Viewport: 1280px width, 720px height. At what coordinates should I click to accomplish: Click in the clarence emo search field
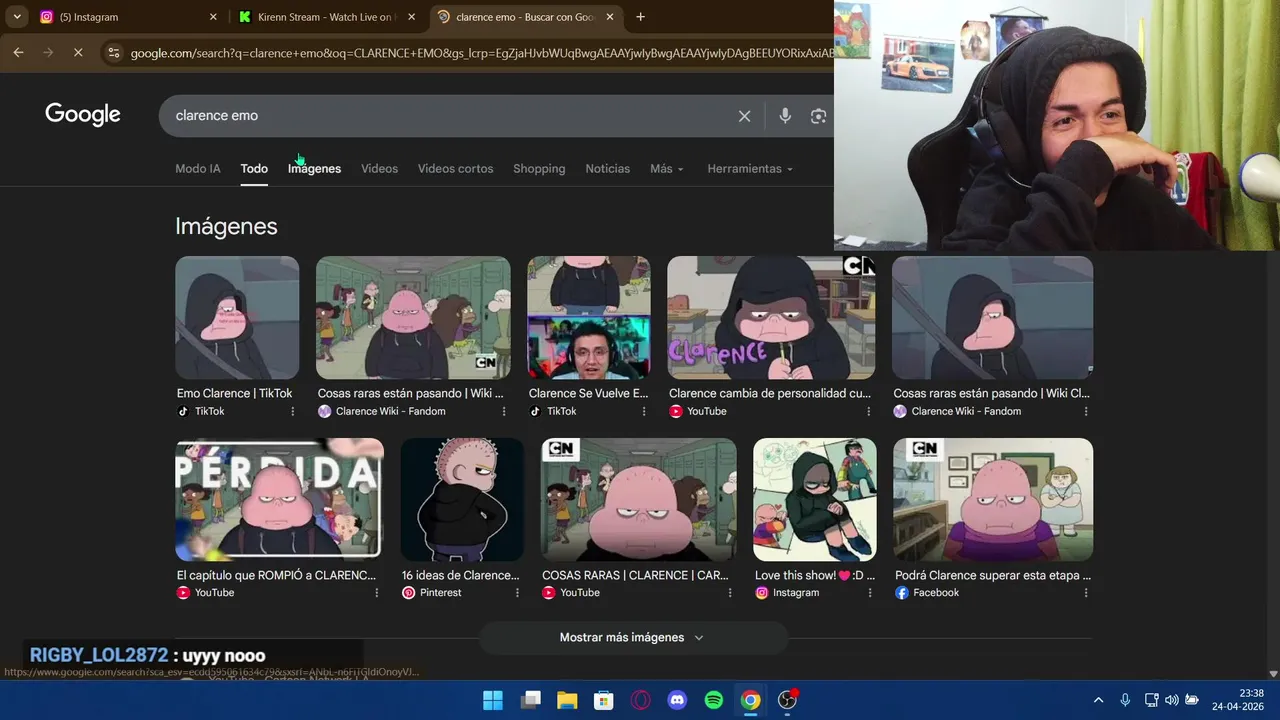click(450, 116)
